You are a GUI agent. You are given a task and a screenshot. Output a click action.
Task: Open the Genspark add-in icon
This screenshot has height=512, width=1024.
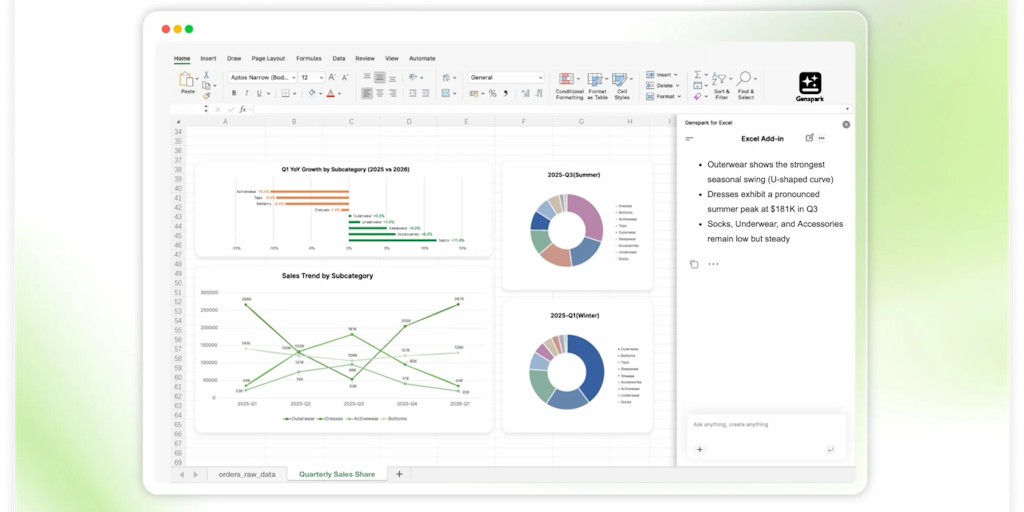(810, 84)
